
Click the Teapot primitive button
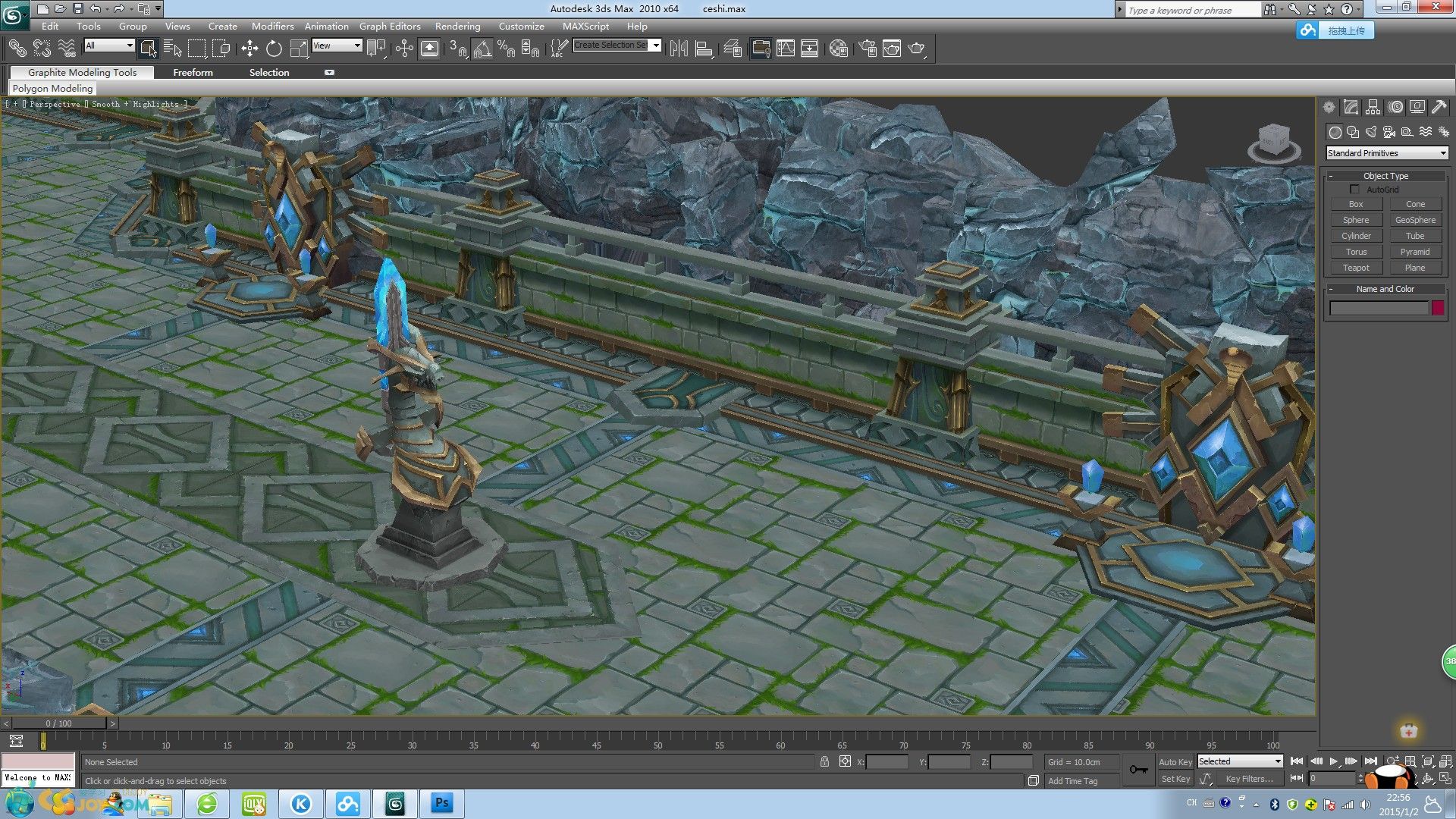click(x=1356, y=268)
